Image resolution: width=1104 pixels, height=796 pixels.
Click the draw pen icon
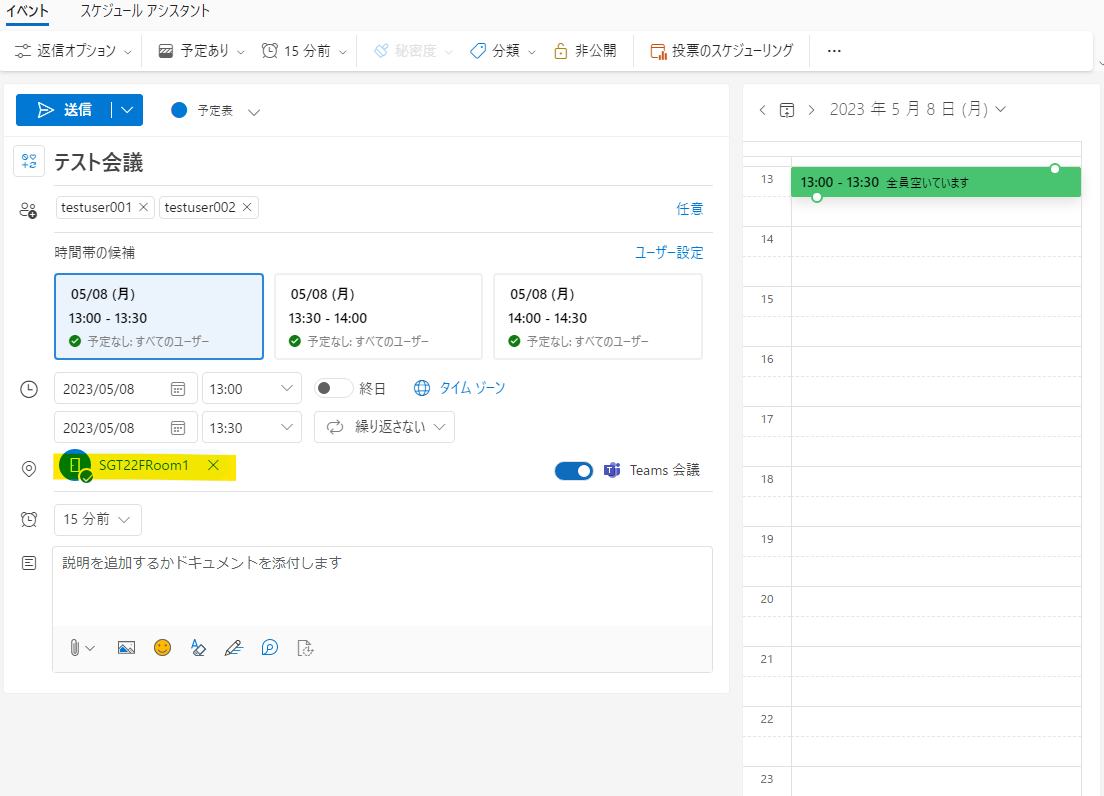point(234,647)
